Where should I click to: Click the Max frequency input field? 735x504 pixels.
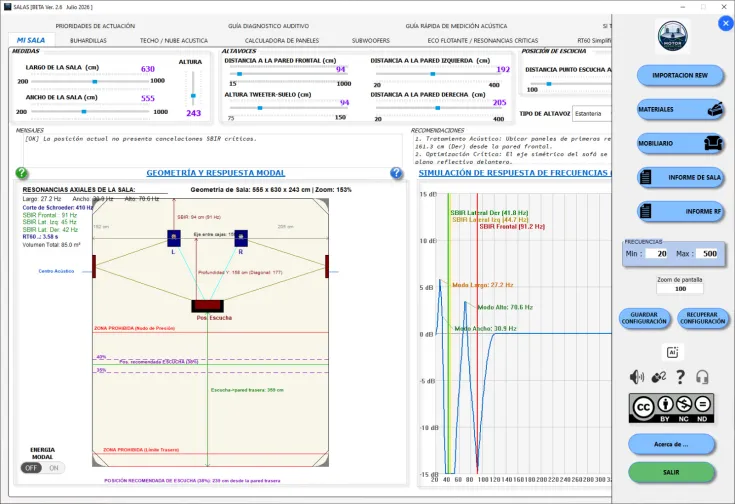click(x=708, y=254)
